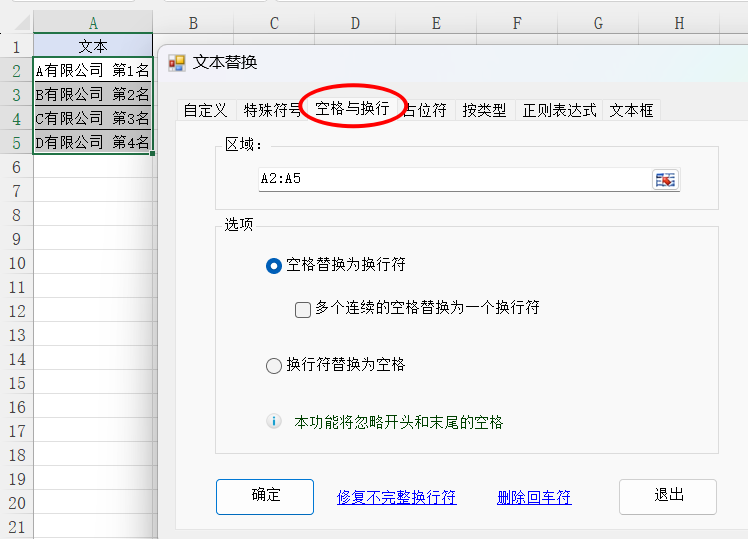Open the 特殊符号 tab
Viewport: 748px width, 539px height.
coord(271,110)
